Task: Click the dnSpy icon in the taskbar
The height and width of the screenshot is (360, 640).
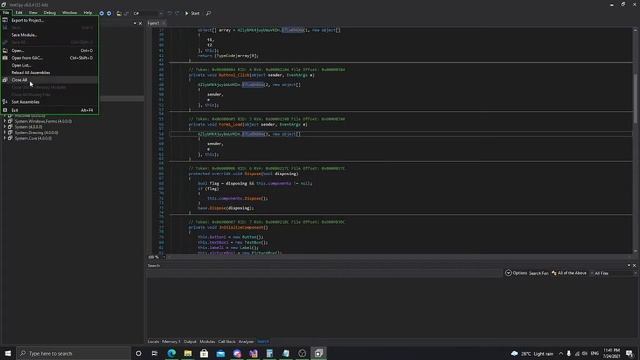Action: coord(318,353)
